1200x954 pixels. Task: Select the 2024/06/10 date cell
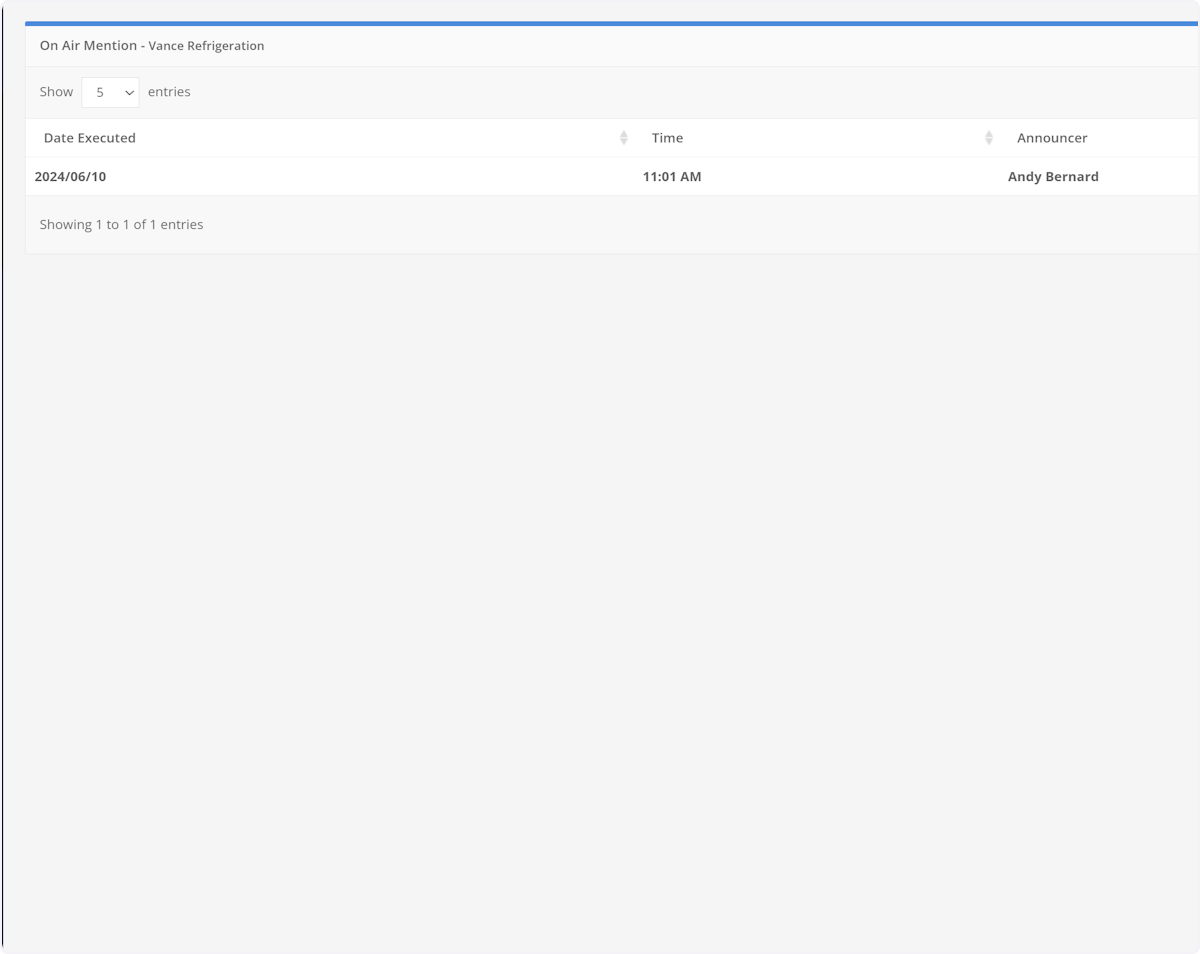(70, 177)
